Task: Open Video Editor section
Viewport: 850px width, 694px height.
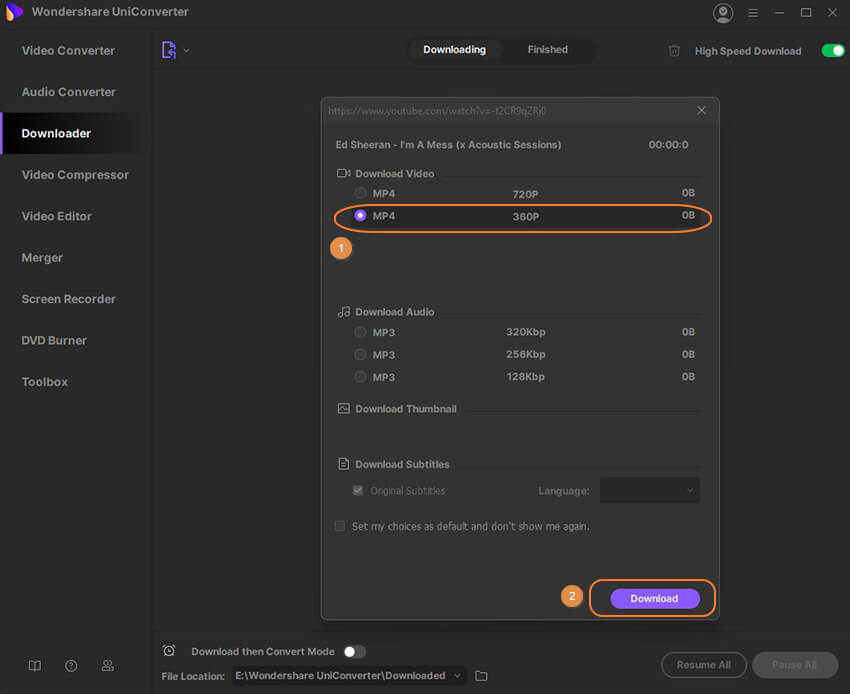Action: (x=57, y=216)
